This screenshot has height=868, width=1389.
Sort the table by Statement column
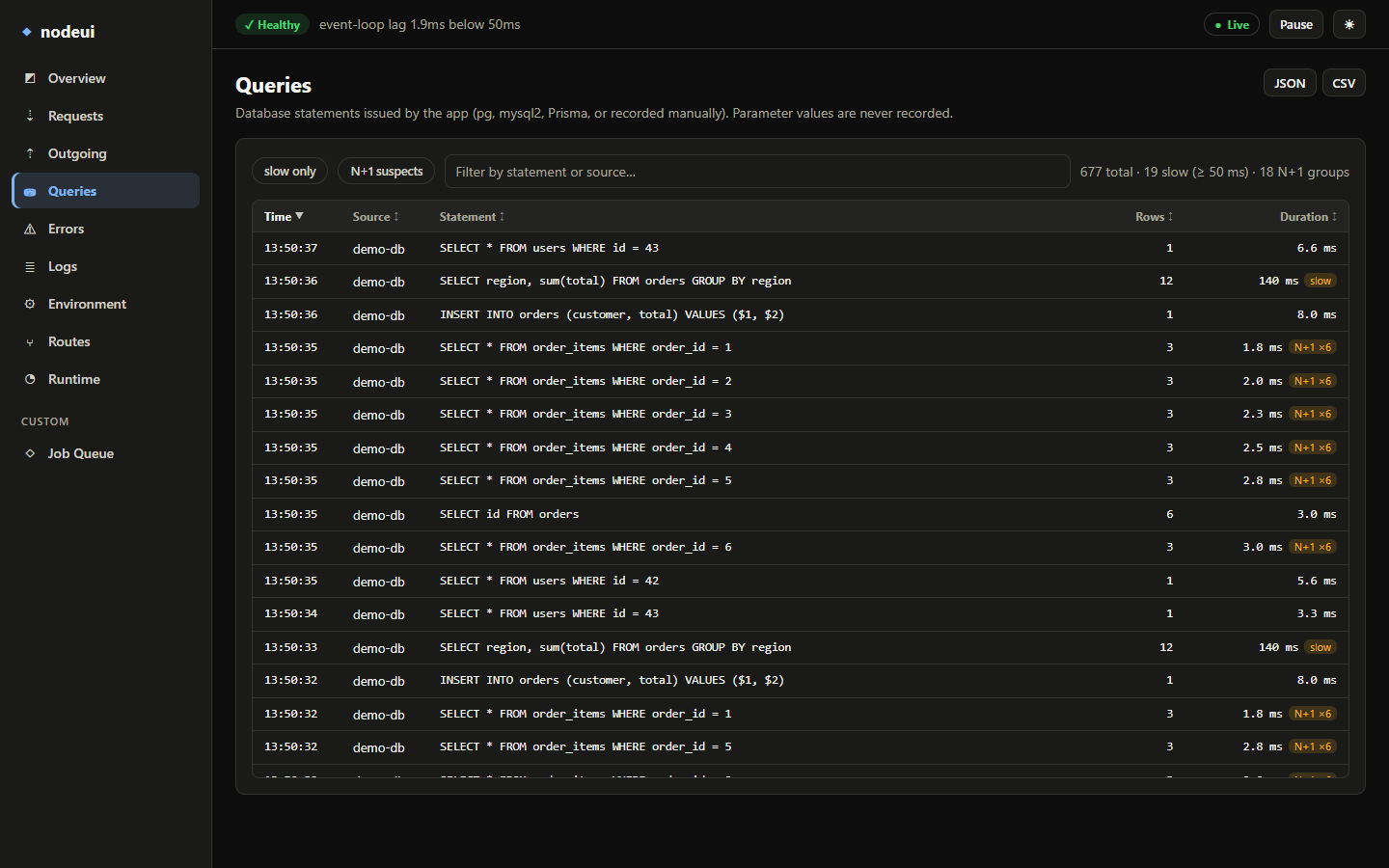tap(472, 216)
